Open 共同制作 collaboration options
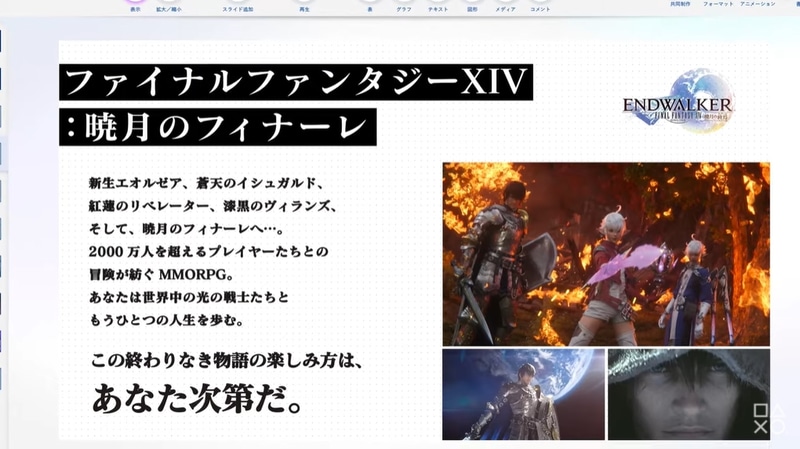Image resolution: width=800 pixels, height=449 pixels. click(680, 4)
